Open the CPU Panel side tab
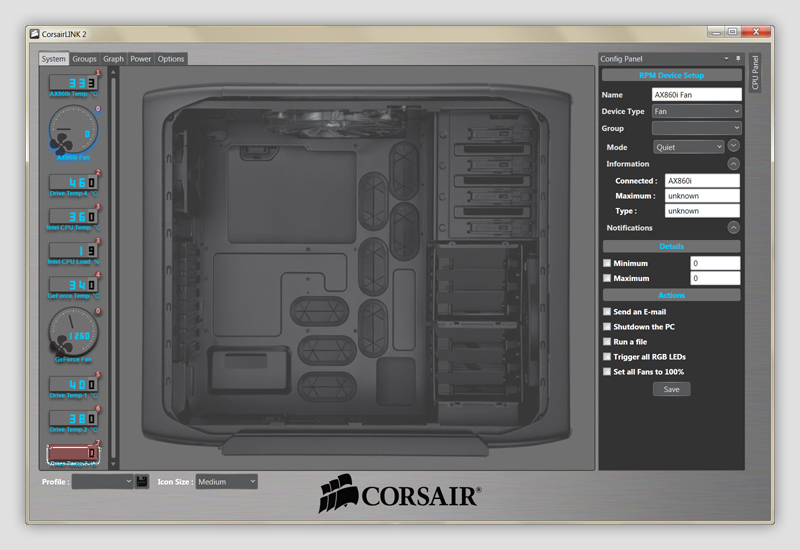Screen dimensions: 800x550 [x=755, y=72]
